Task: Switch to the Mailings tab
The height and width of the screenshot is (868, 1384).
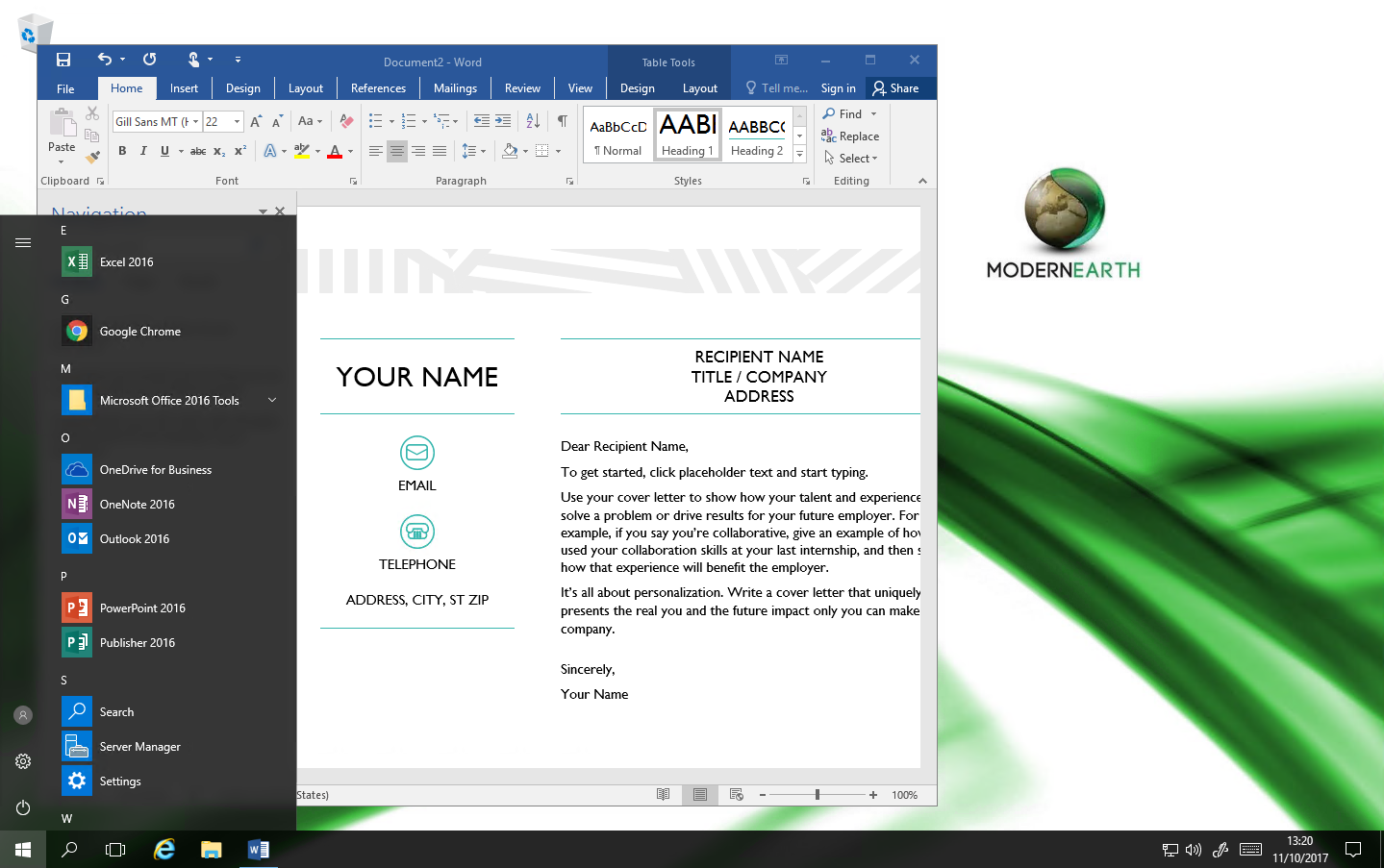Action: click(x=455, y=88)
